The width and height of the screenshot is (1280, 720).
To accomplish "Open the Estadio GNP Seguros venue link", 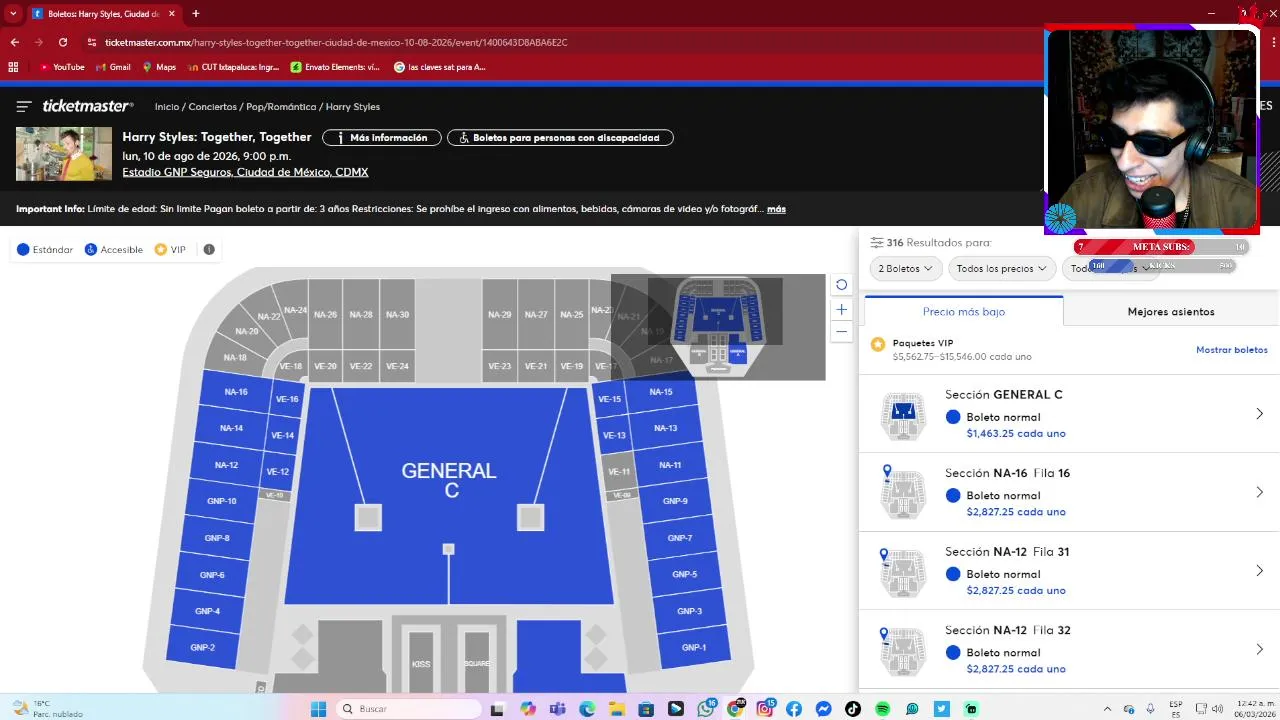I will coord(245,172).
